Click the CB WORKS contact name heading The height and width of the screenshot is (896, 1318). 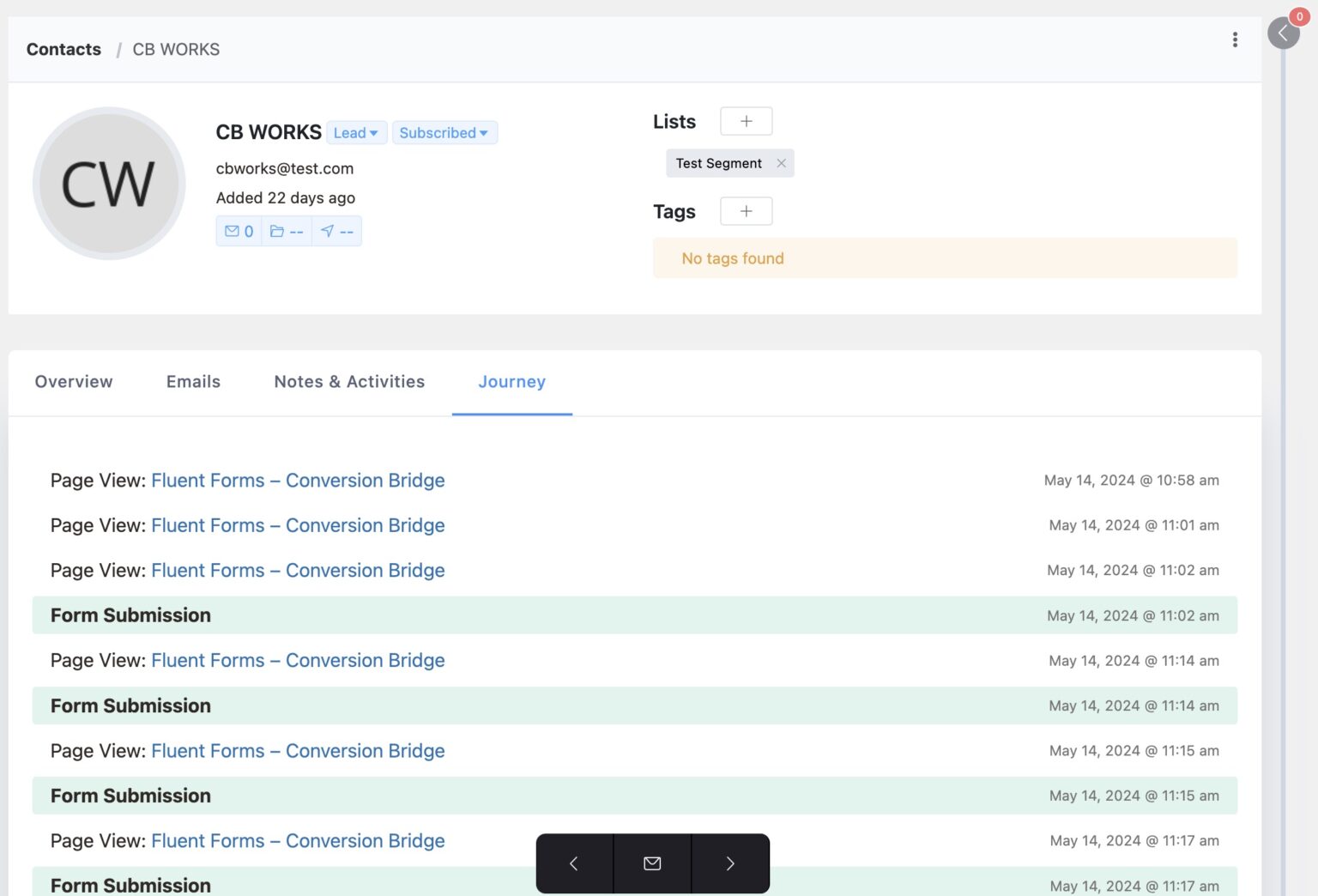coord(269,132)
